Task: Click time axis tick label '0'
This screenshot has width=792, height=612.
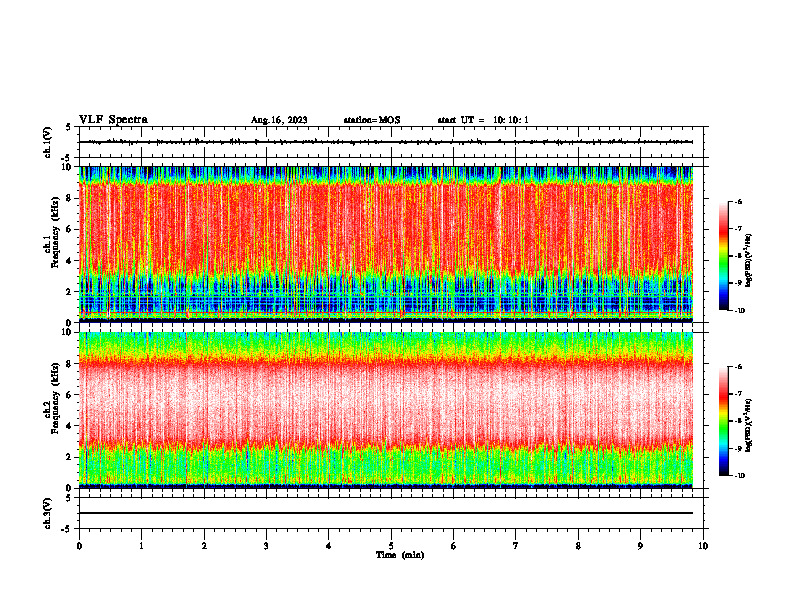Action: 79,546
